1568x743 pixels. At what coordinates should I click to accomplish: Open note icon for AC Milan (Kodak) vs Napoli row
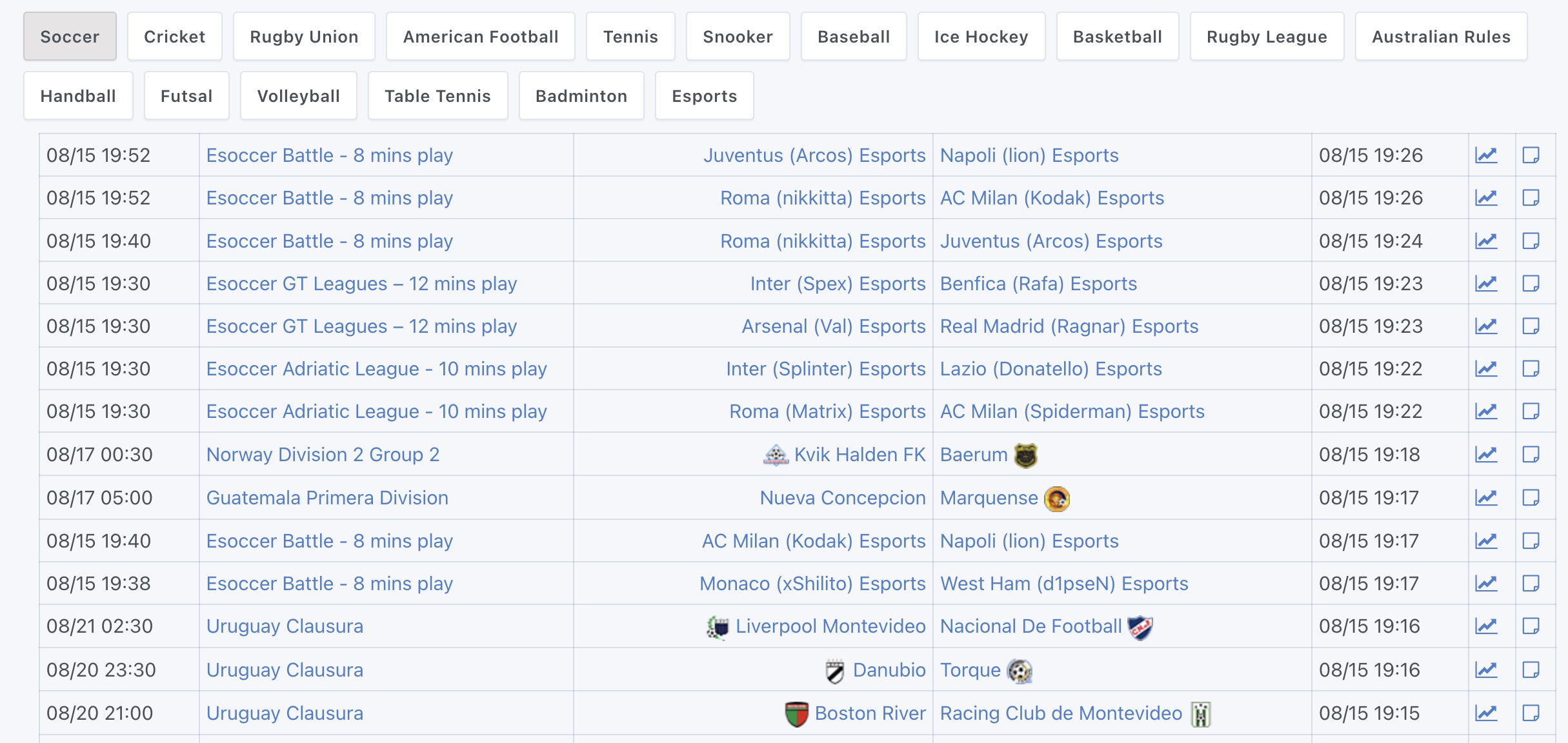pos(1531,541)
